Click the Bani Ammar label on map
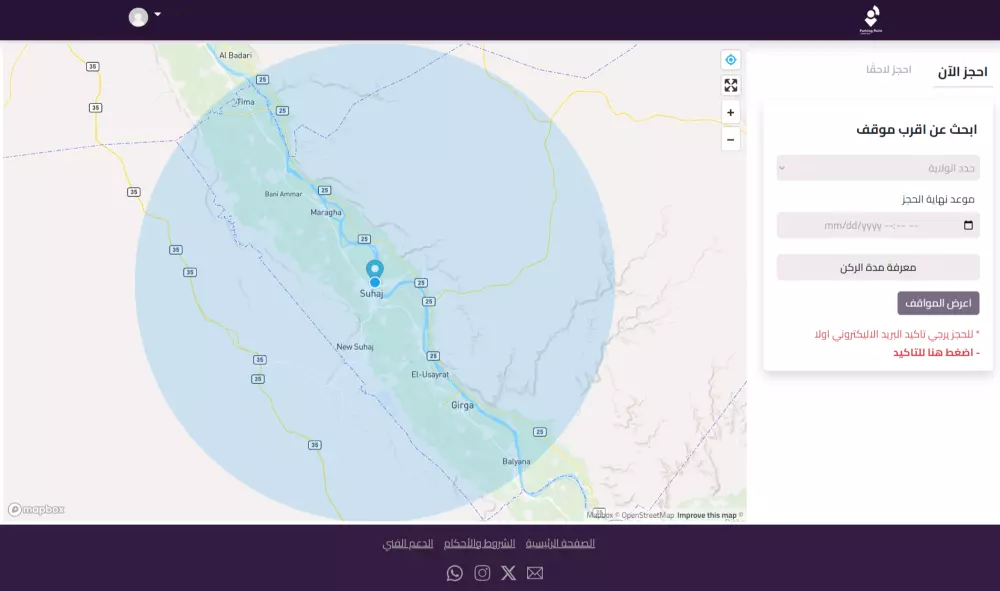 (x=283, y=194)
